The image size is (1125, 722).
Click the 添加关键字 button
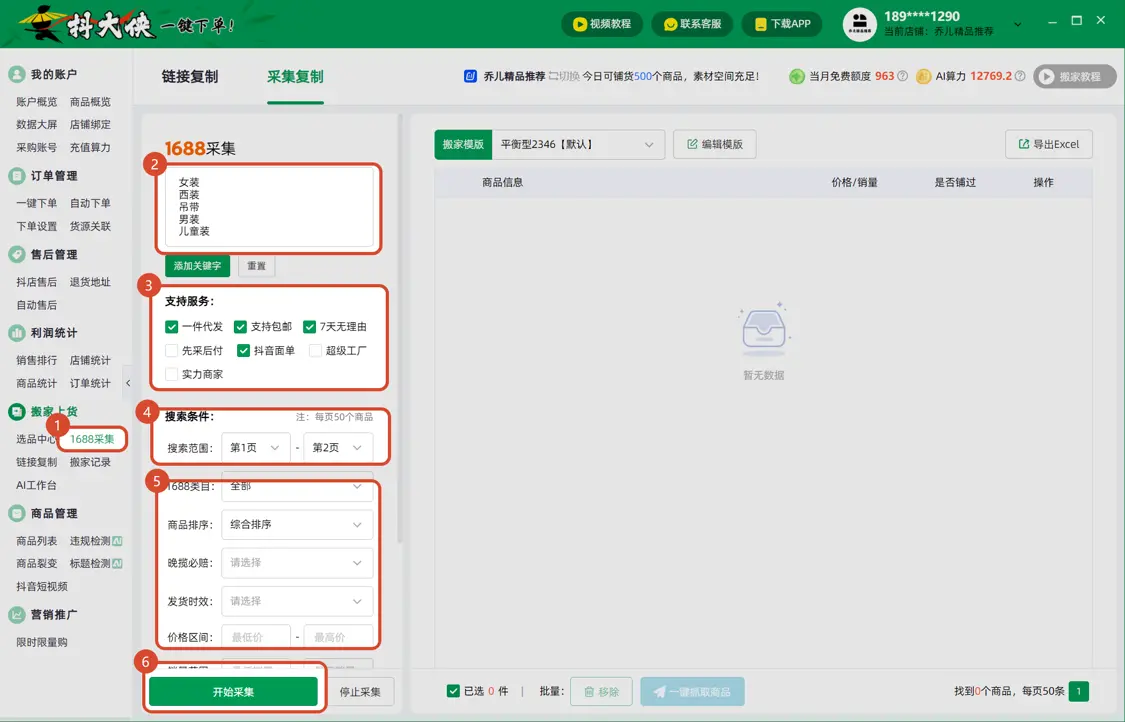tap(197, 266)
